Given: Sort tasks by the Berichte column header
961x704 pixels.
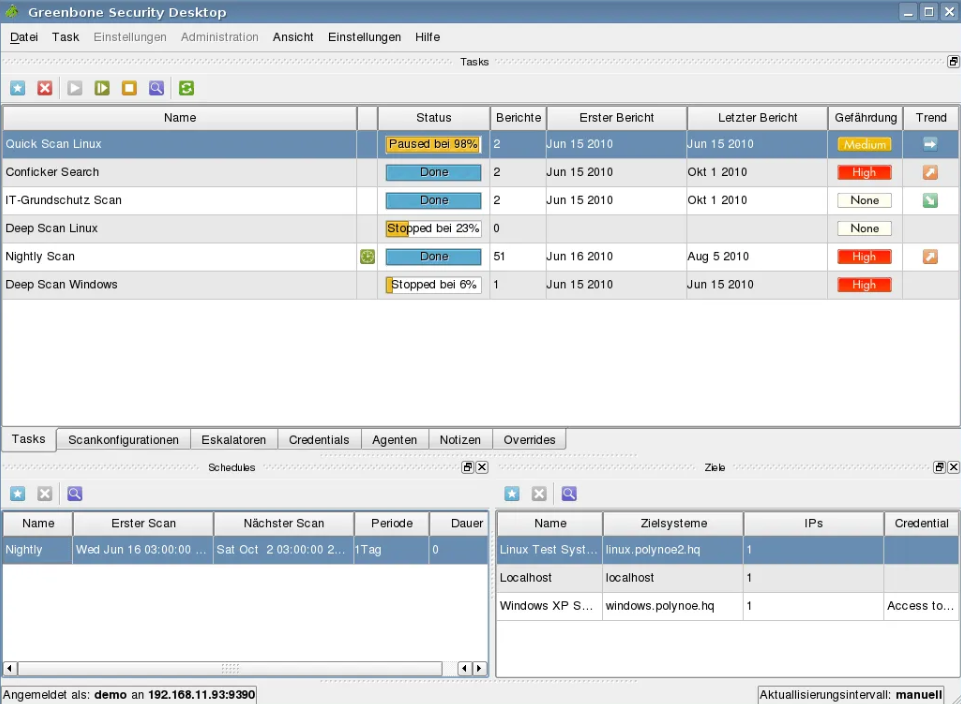Looking at the screenshot, I should (518, 118).
